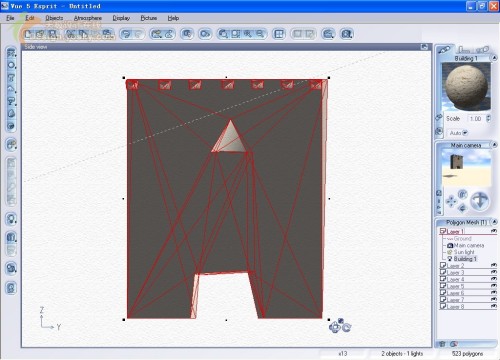Collapse the Main camera panel arrow
This screenshot has width=500, height=360.
click(494, 145)
